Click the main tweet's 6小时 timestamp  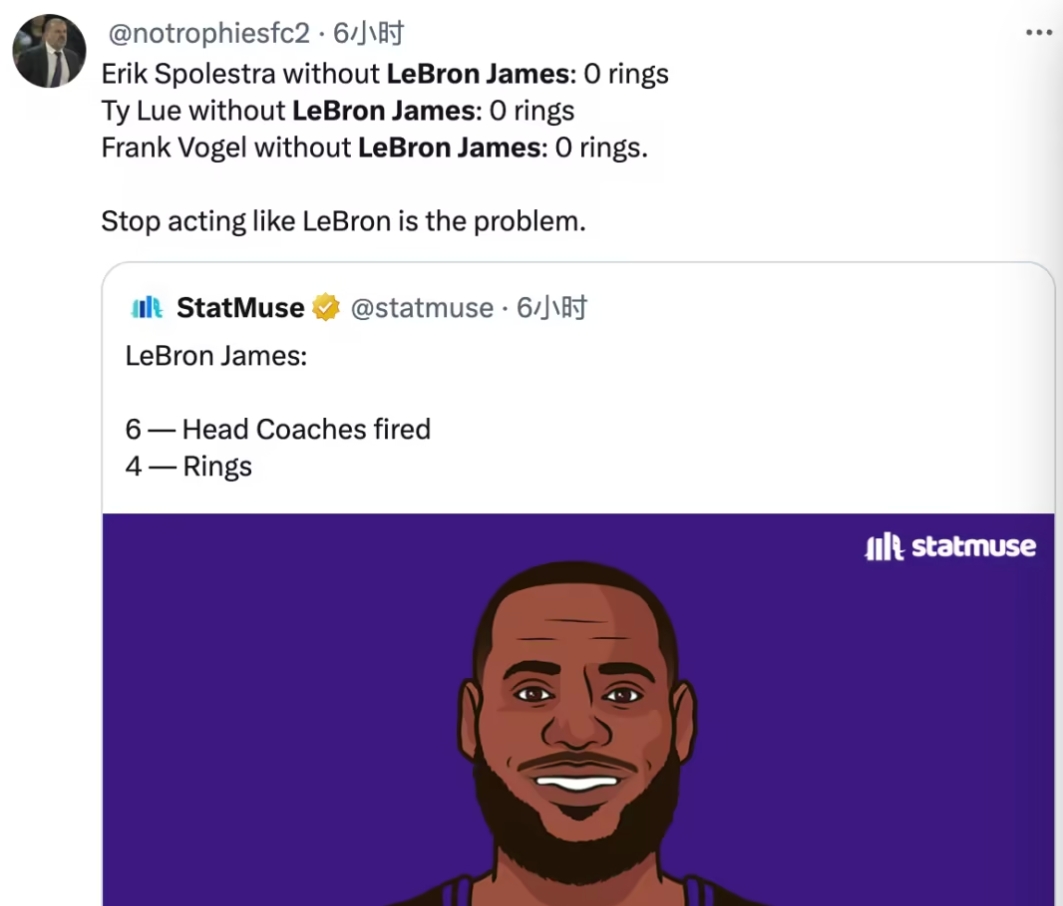[368, 34]
